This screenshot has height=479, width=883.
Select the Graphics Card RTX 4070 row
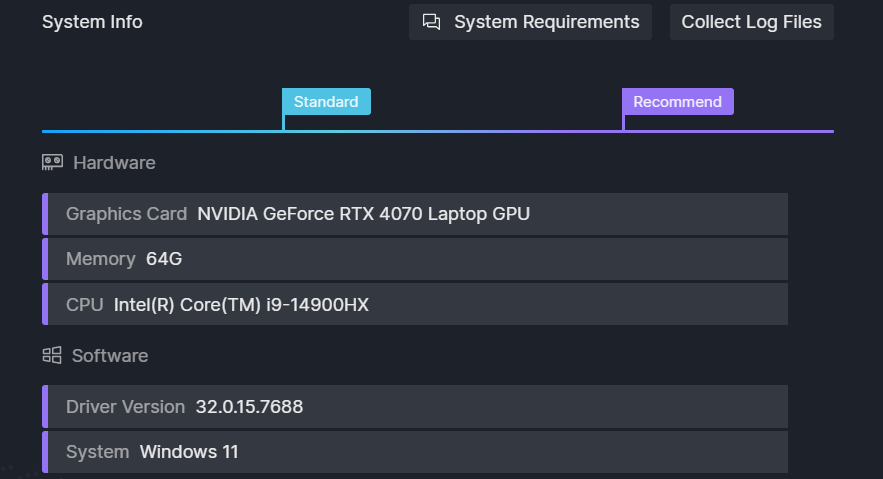click(415, 214)
